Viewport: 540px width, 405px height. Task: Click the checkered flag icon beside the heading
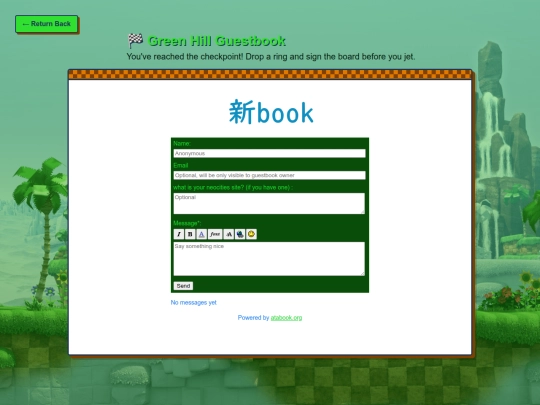pyautogui.click(x=136, y=41)
